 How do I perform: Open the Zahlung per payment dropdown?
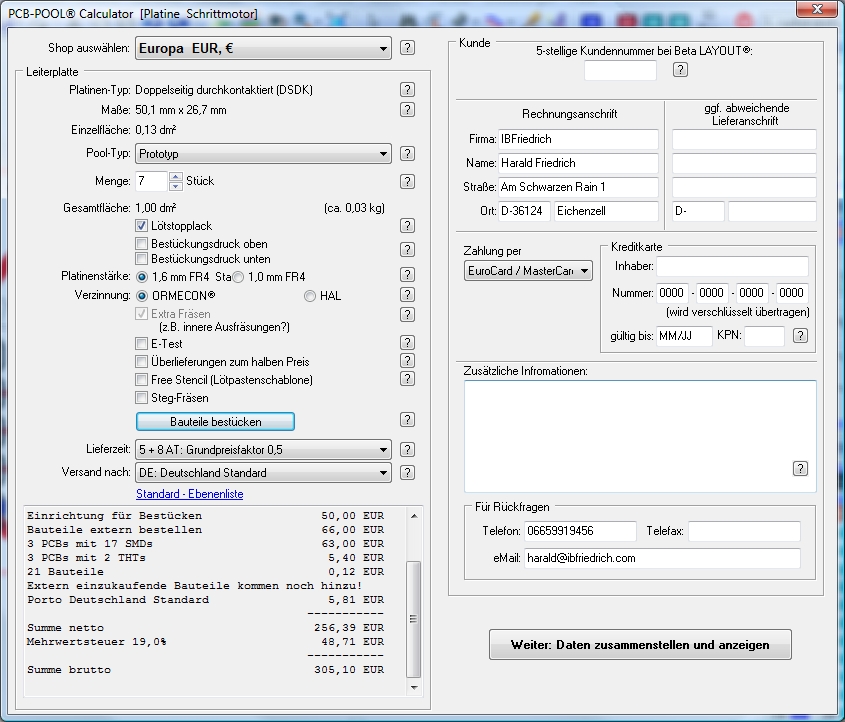pos(528,271)
